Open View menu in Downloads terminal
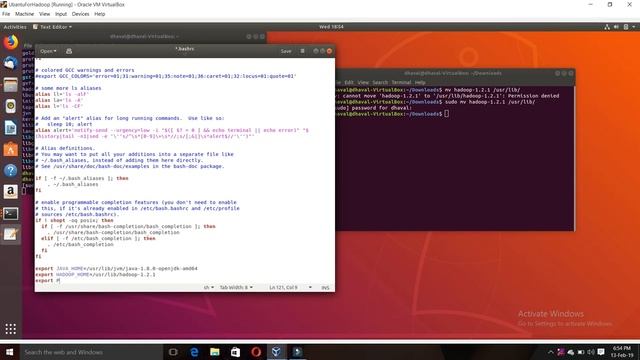 363,82
